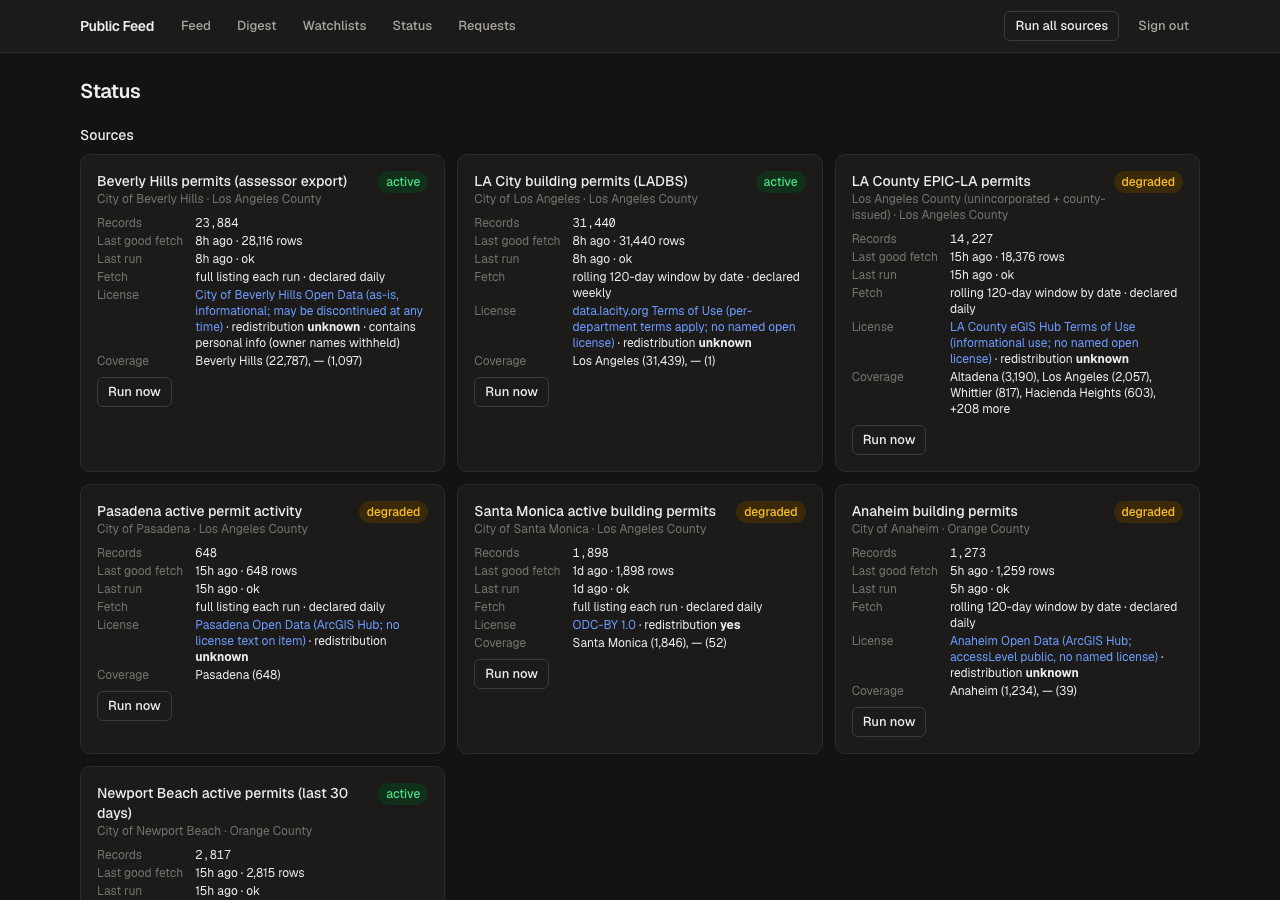Run now for LA City building permits

pyautogui.click(x=511, y=392)
